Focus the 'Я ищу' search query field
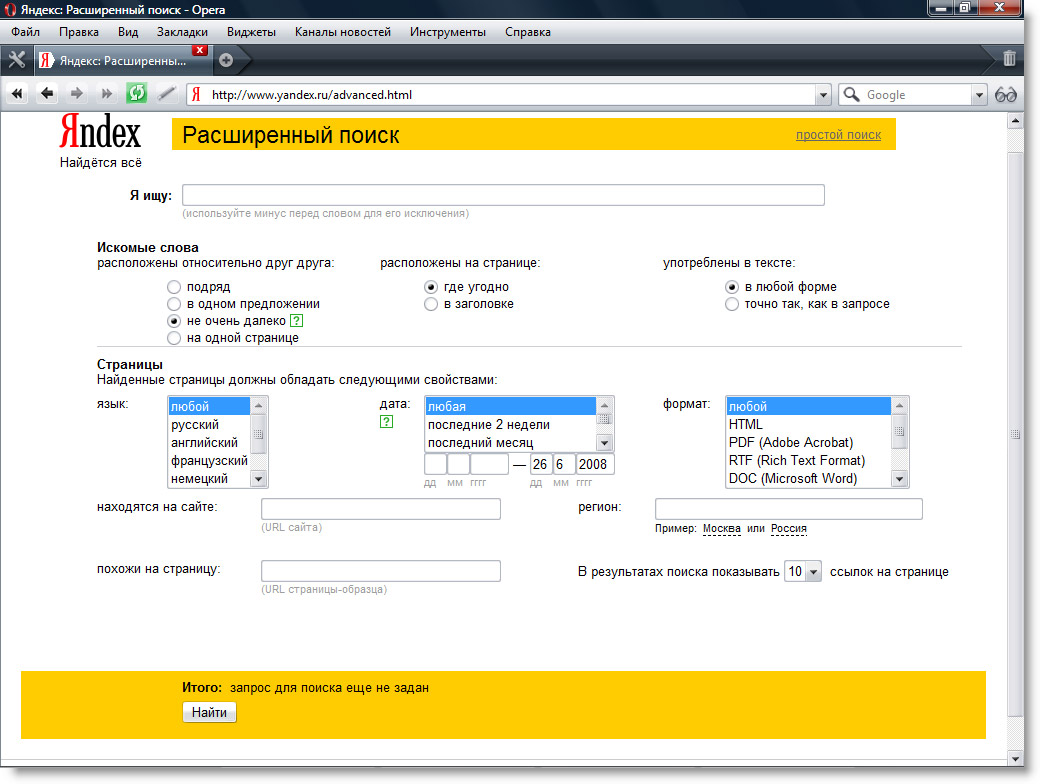The height and width of the screenshot is (784, 1040). point(503,195)
